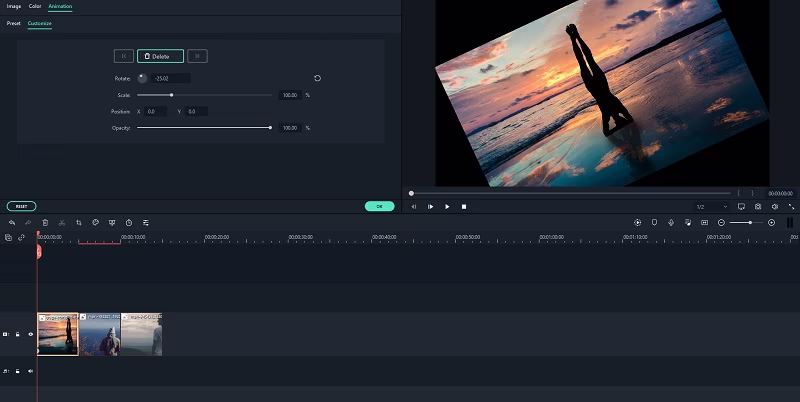Mute audio track 1 speaker icon
Image resolution: width=800 pixels, height=402 pixels.
[31, 371]
